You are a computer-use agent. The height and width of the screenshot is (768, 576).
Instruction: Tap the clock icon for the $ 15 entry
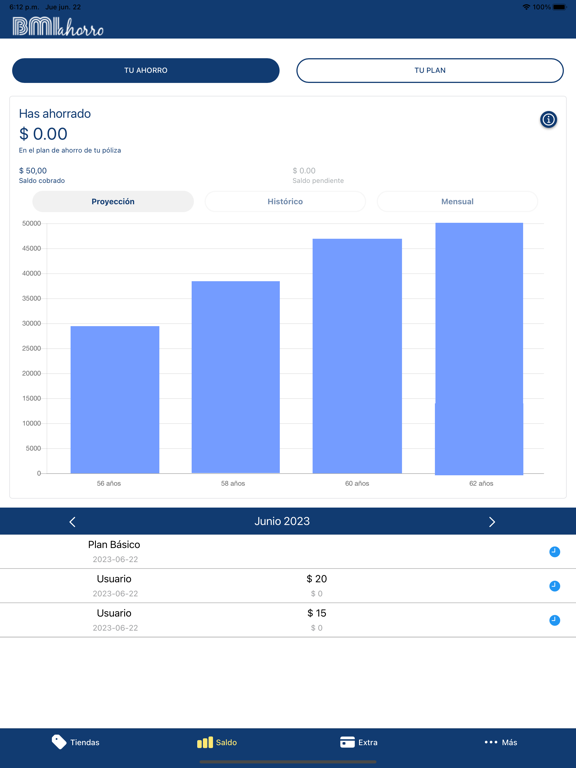pos(554,621)
